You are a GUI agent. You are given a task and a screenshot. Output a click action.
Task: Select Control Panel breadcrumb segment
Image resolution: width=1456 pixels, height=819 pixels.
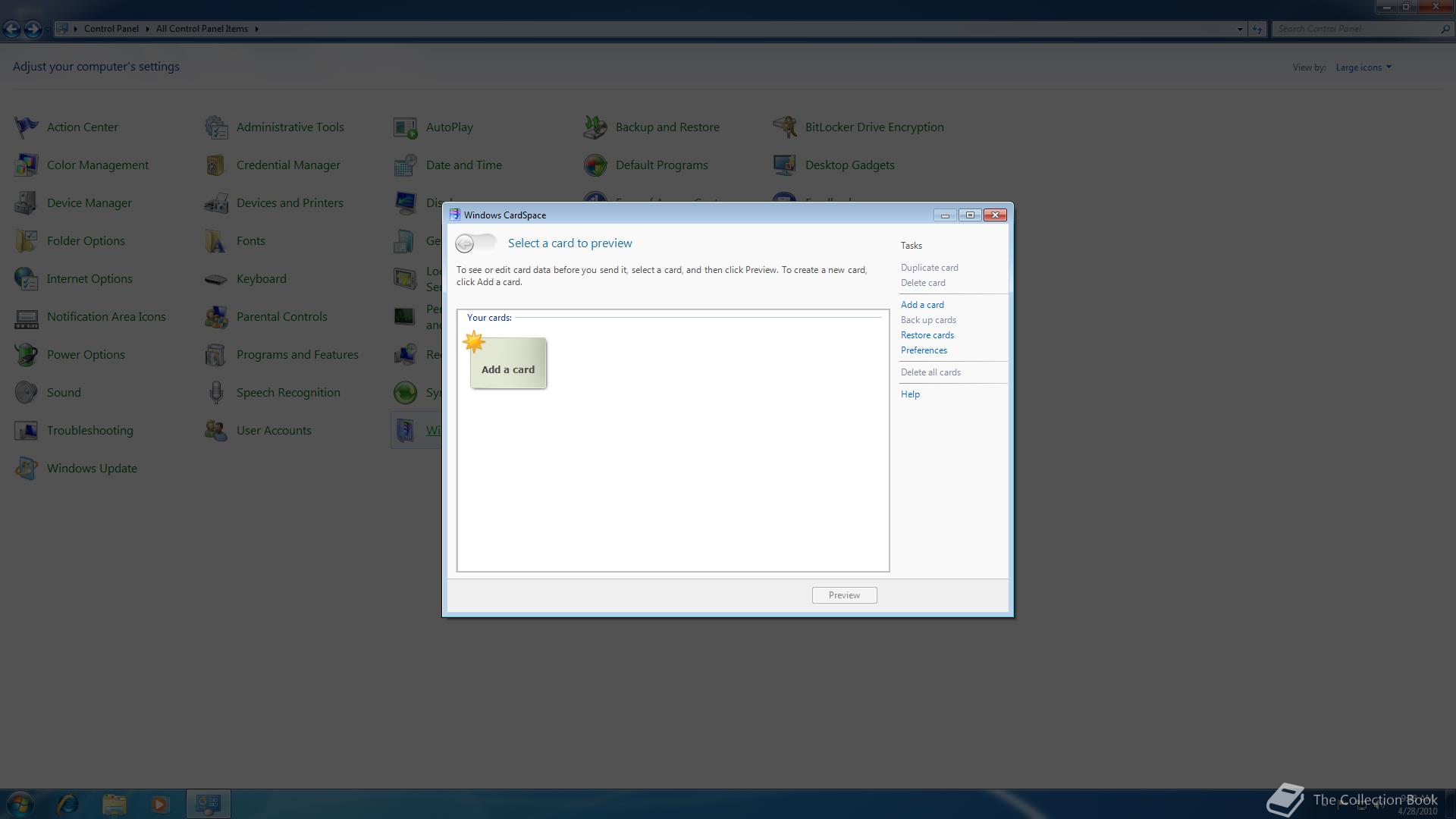click(111, 29)
